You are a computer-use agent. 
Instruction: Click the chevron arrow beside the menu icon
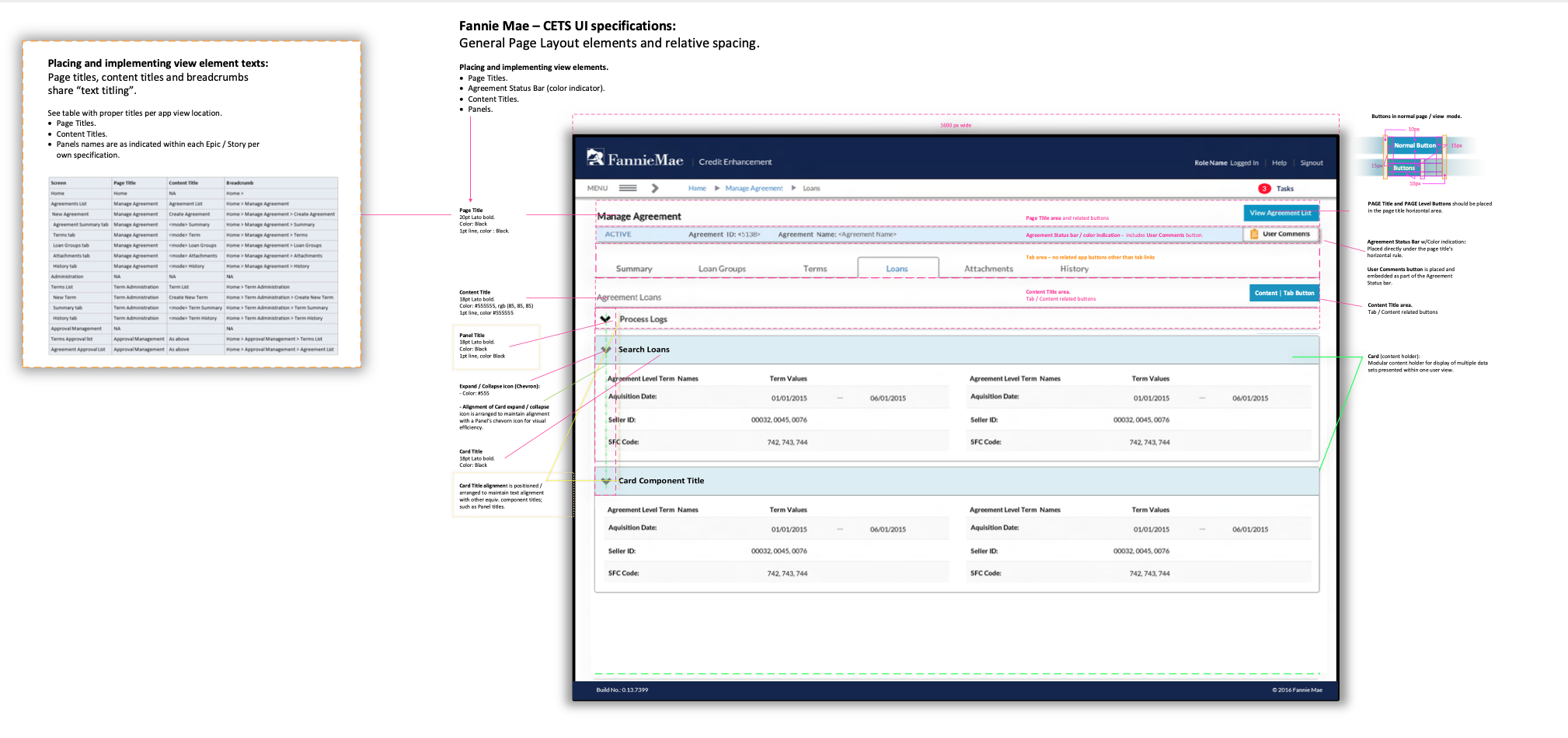[655, 188]
